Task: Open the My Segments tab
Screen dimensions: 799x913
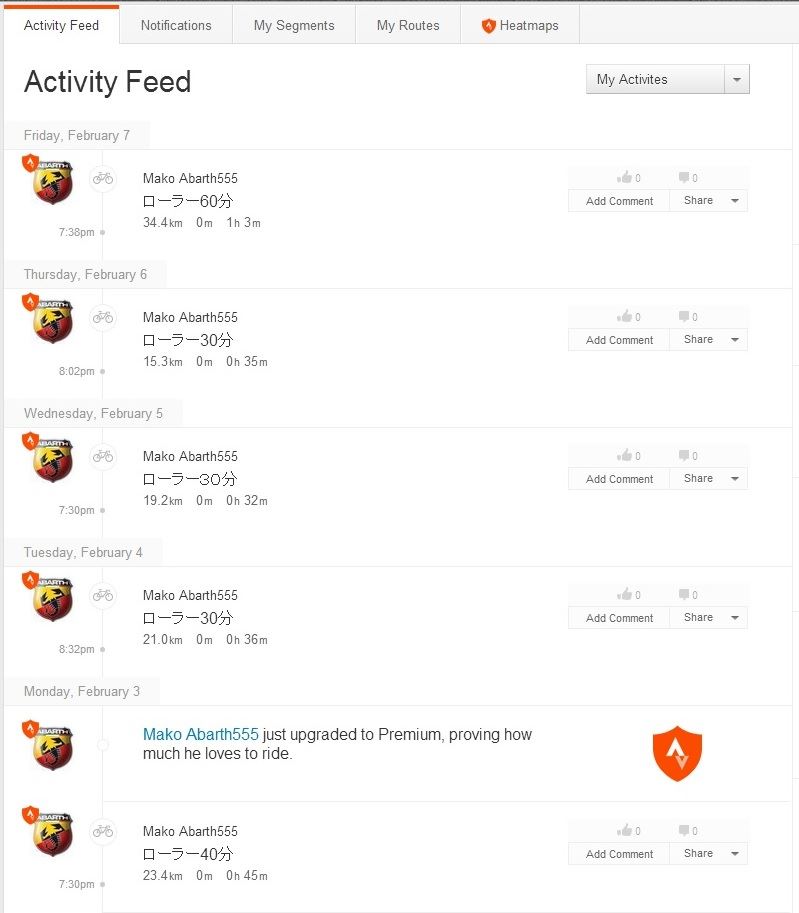Action: pos(294,26)
